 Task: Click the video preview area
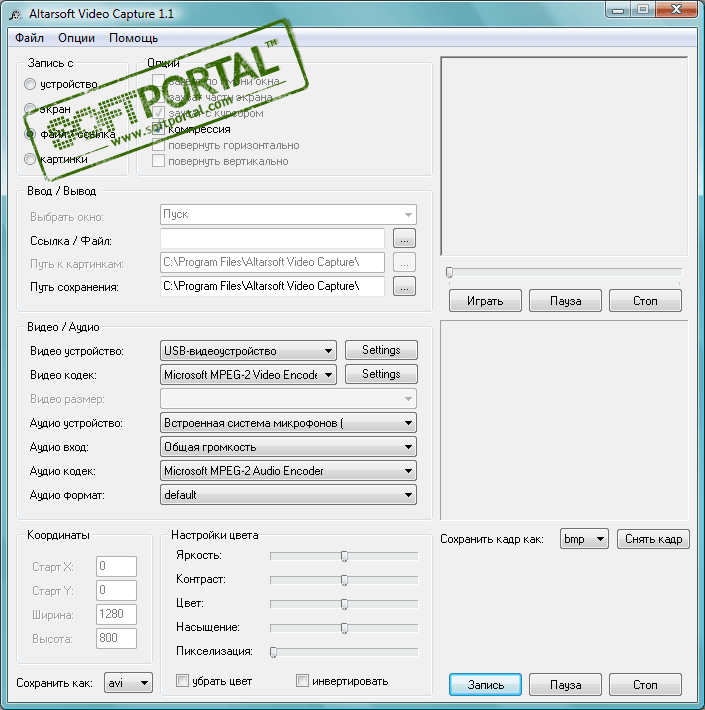click(564, 156)
